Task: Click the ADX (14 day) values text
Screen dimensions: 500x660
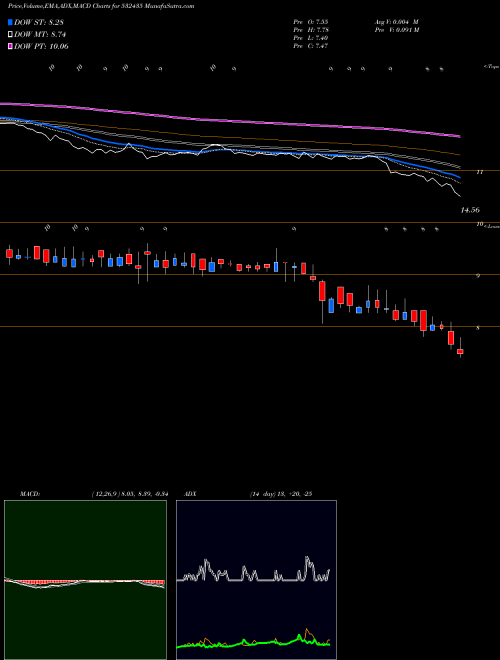Action: pos(281,494)
